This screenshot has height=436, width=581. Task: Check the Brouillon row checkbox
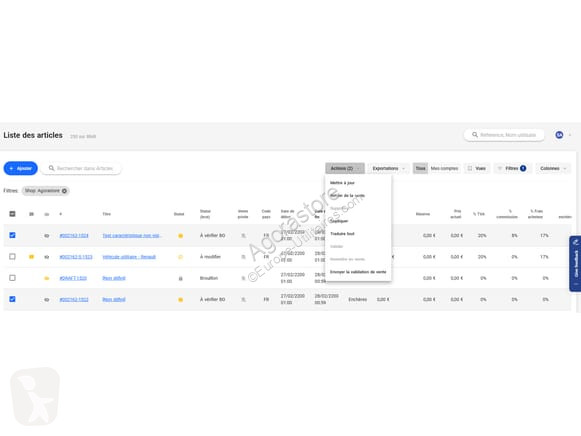pyautogui.click(x=12, y=278)
